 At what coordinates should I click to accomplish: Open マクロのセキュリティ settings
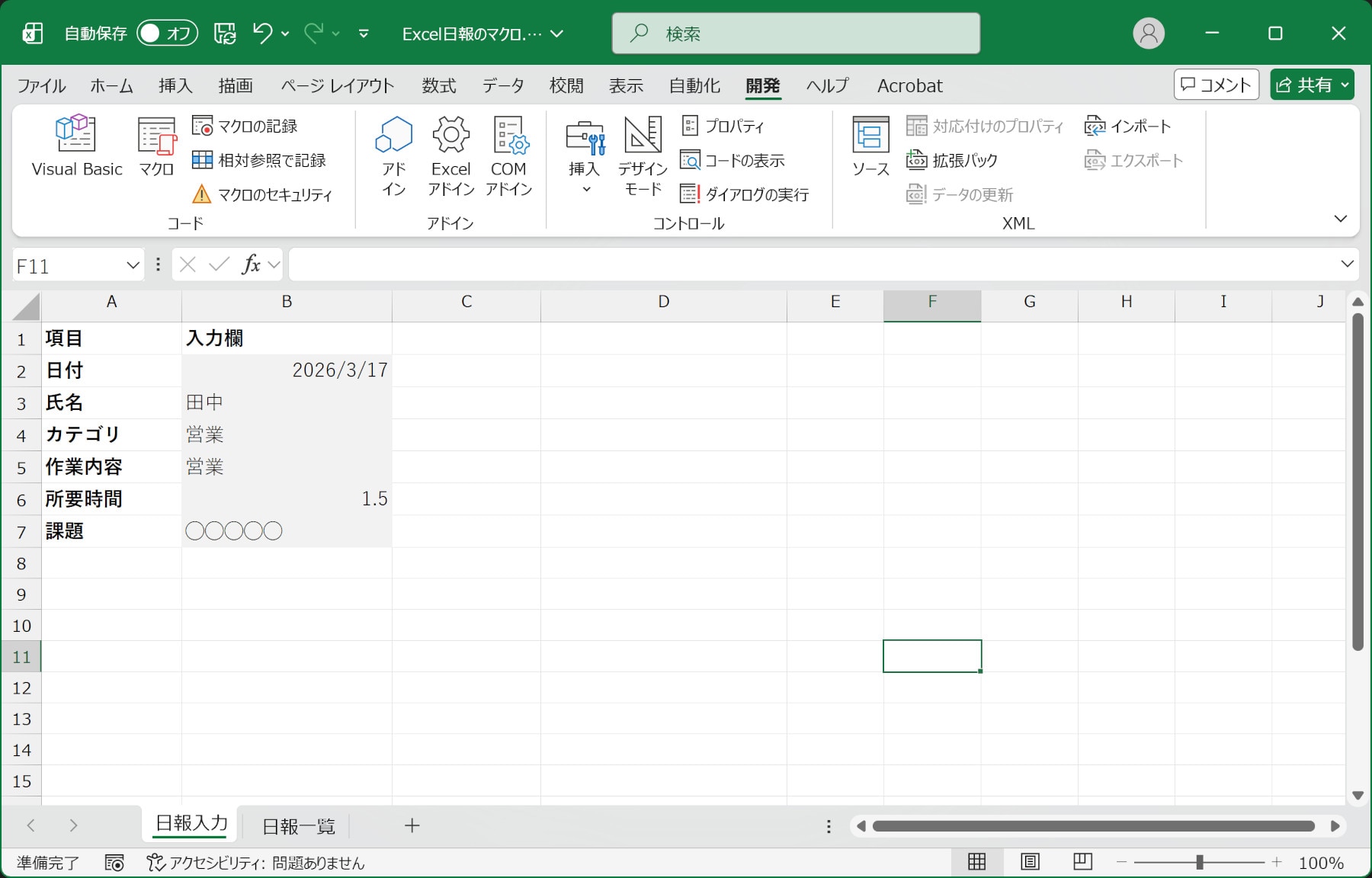point(263,195)
